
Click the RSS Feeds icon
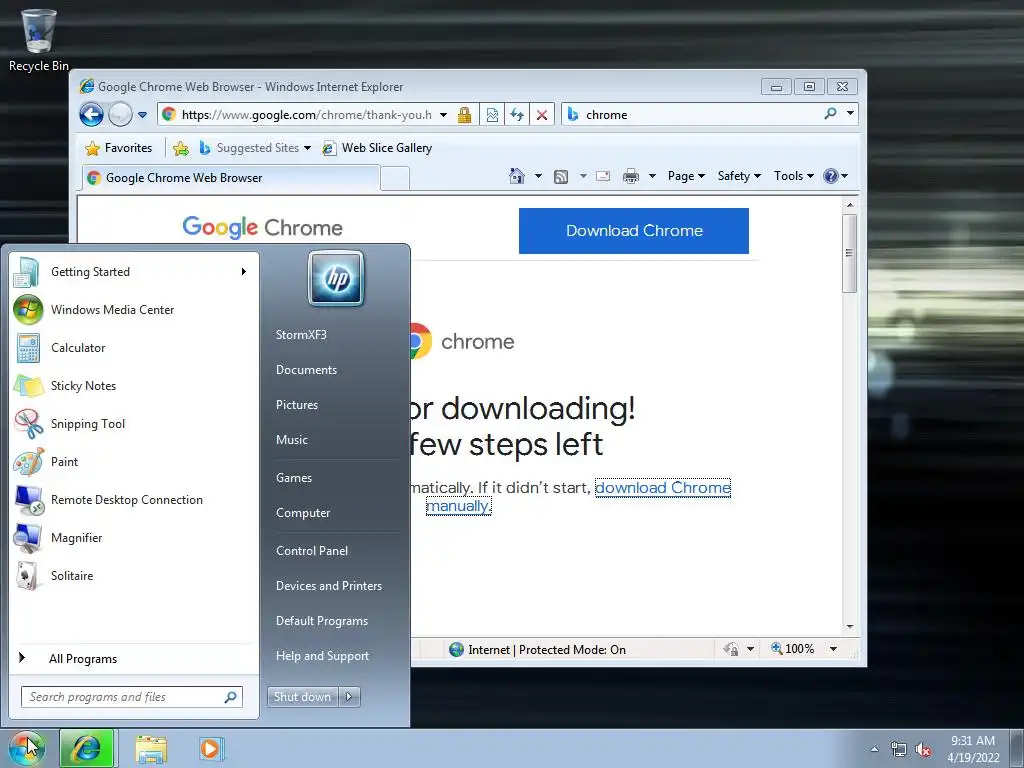(561, 176)
